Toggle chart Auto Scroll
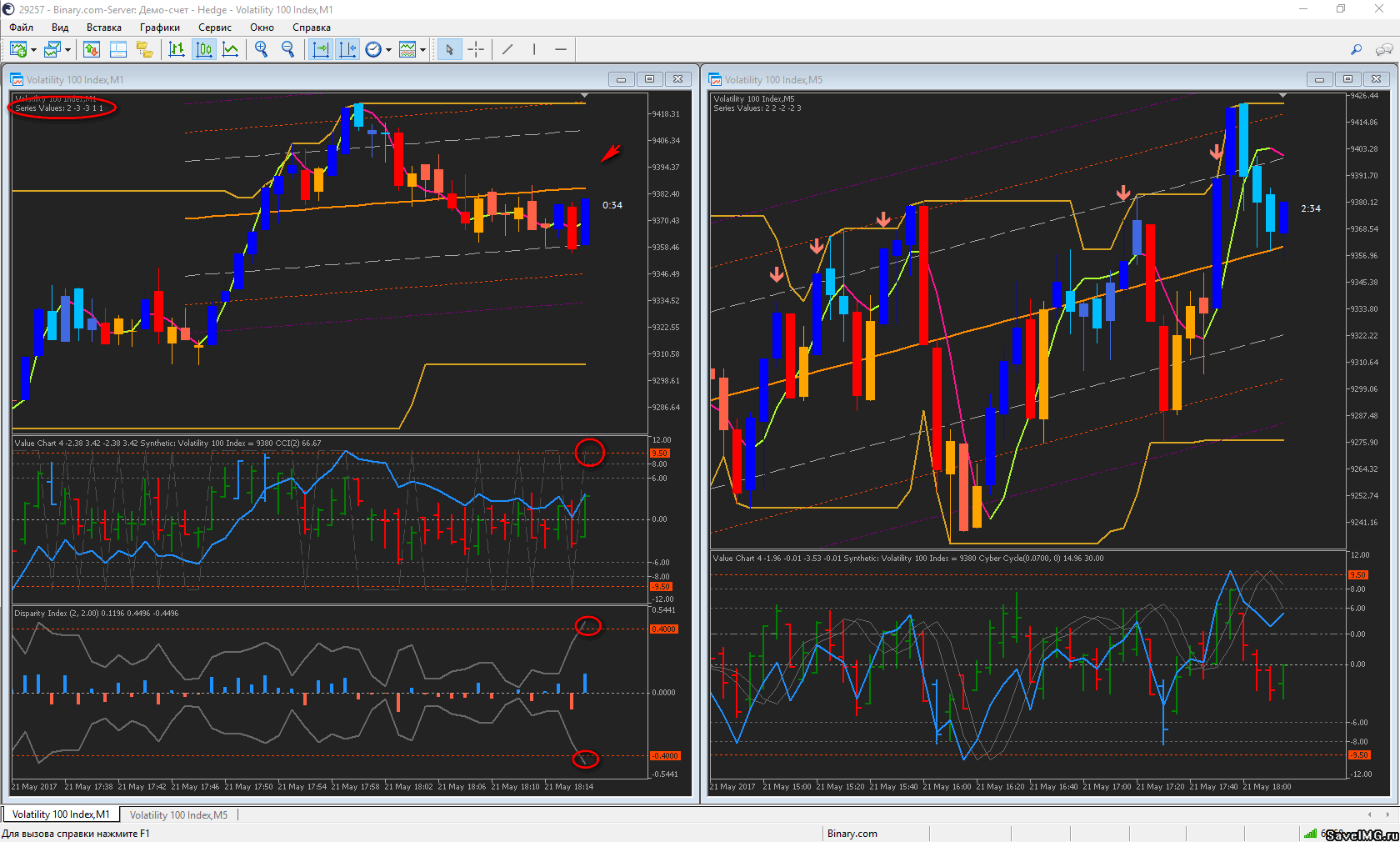The height and width of the screenshot is (842, 1400). (x=320, y=50)
